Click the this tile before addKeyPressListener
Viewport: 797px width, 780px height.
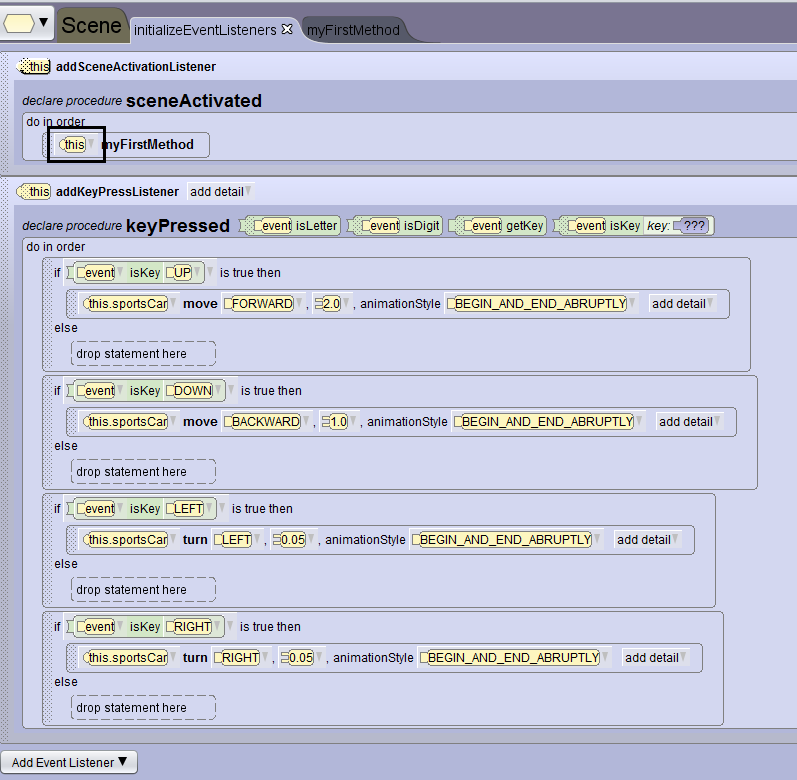click(34, 192)
